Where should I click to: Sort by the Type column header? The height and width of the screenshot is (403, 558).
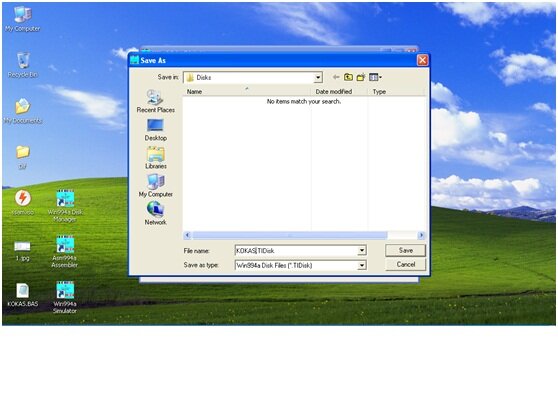[397, 91]
